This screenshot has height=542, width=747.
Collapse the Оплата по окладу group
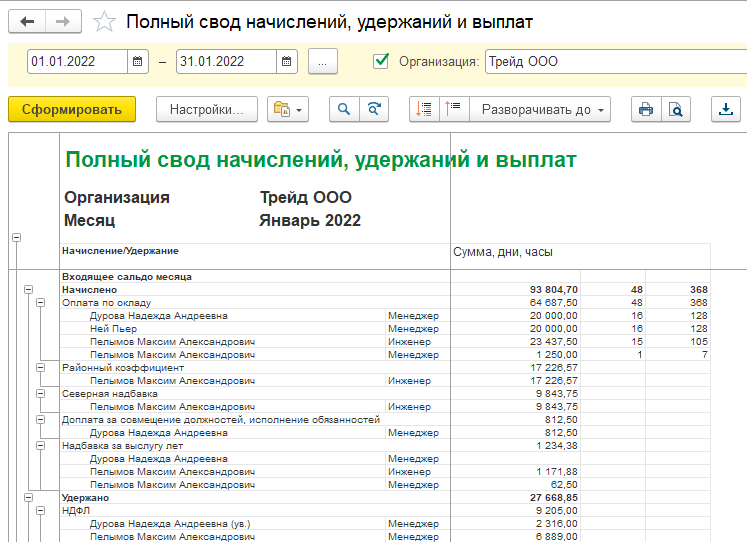coord(41,302)
